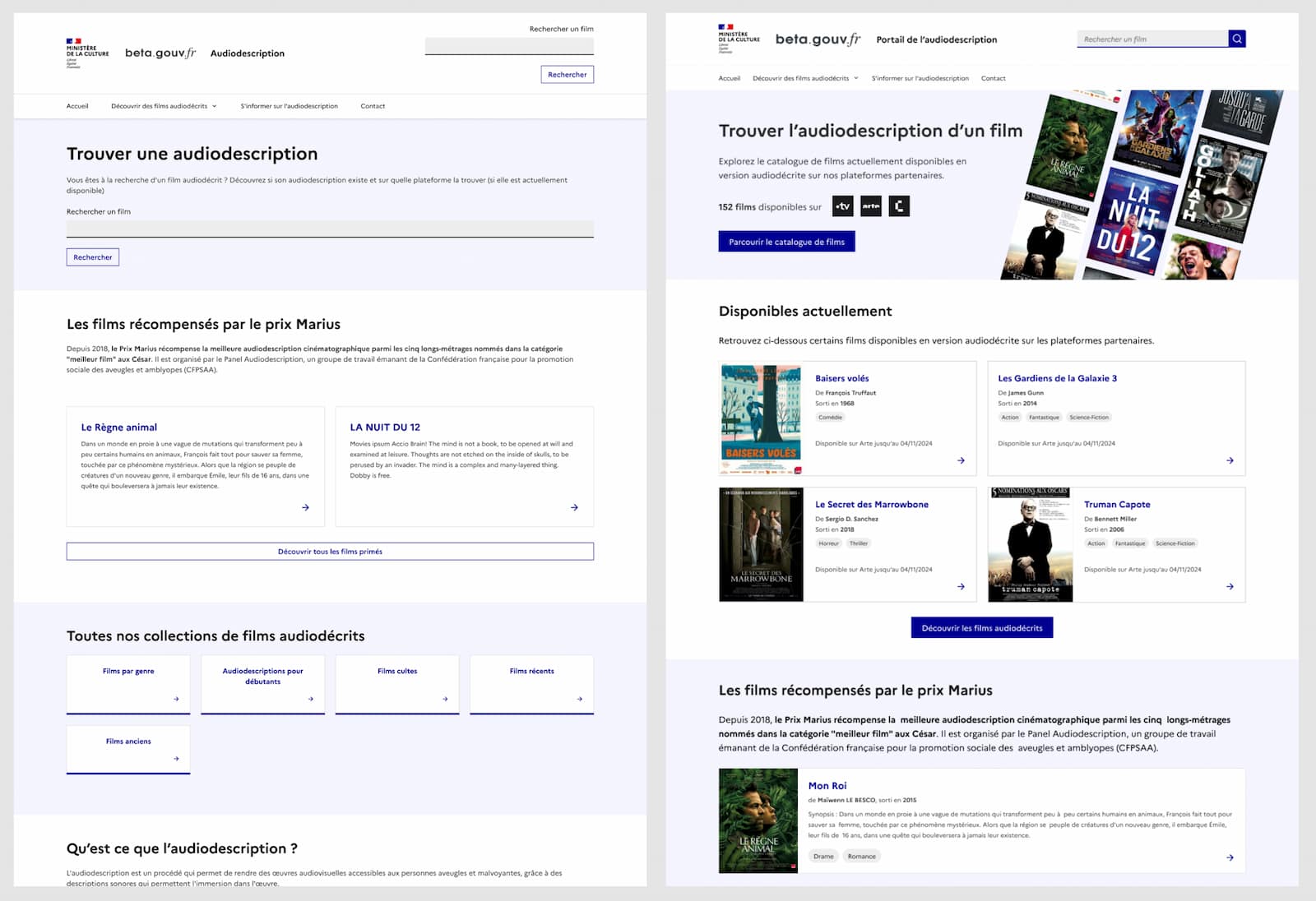
Task: Expand 'Découvrir des films audiodécrits' under the Audiodescription header
Action: click(164, 106)
